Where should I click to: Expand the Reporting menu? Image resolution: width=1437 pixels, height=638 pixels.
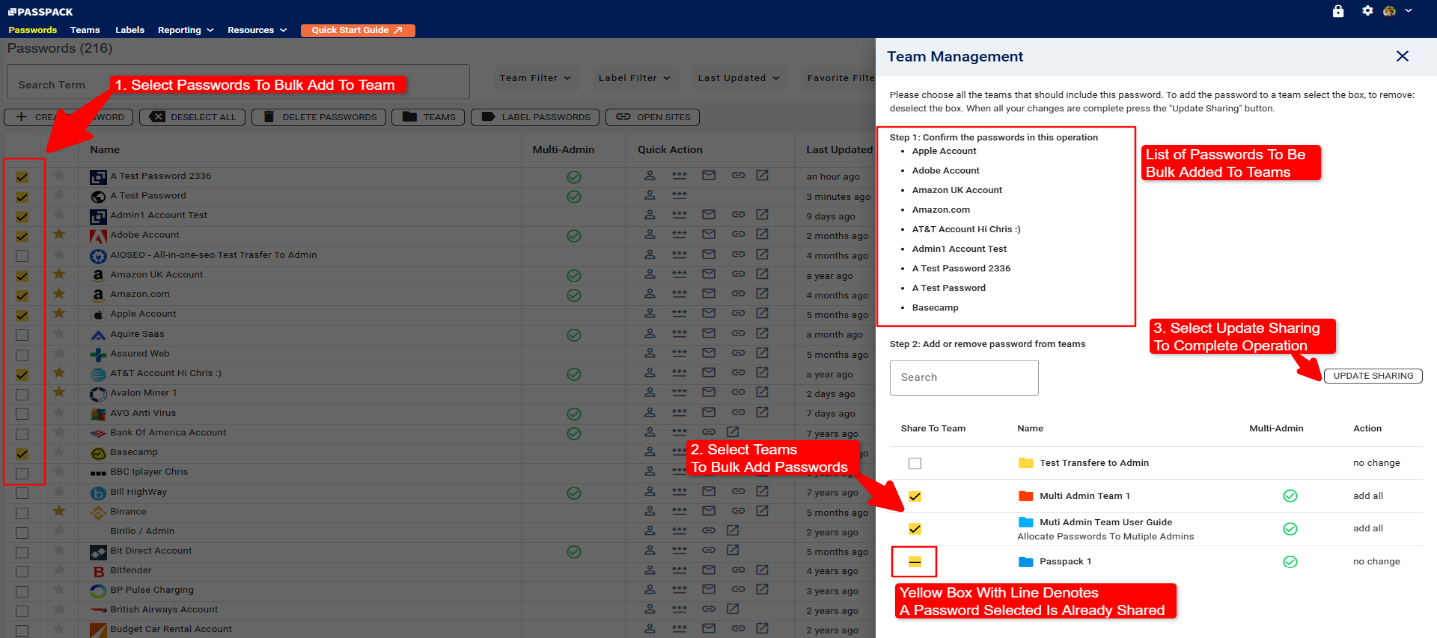pos(185,30)
